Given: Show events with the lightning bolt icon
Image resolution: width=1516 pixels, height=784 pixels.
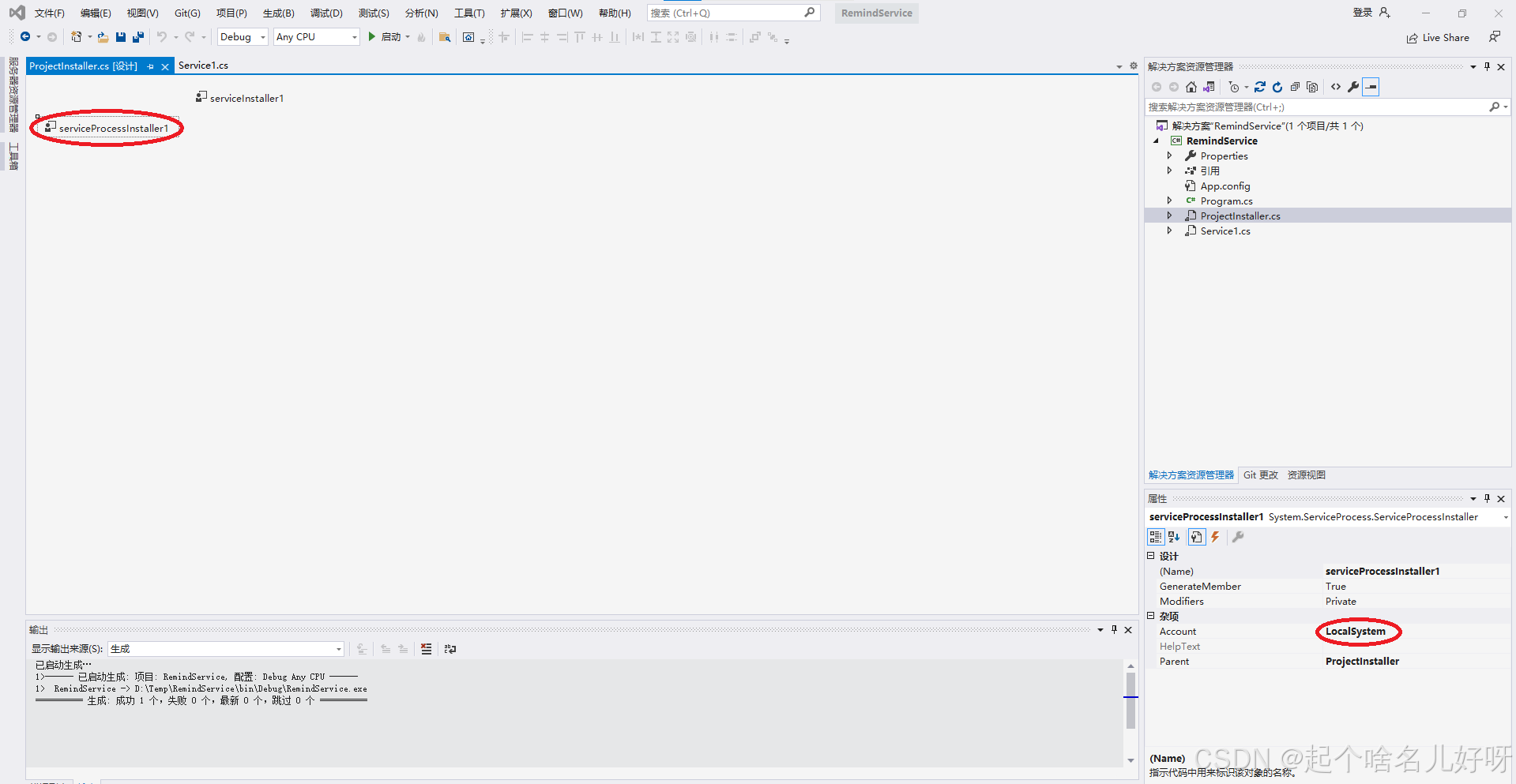Looking at the screenshot, I should tap(1216, 537).
